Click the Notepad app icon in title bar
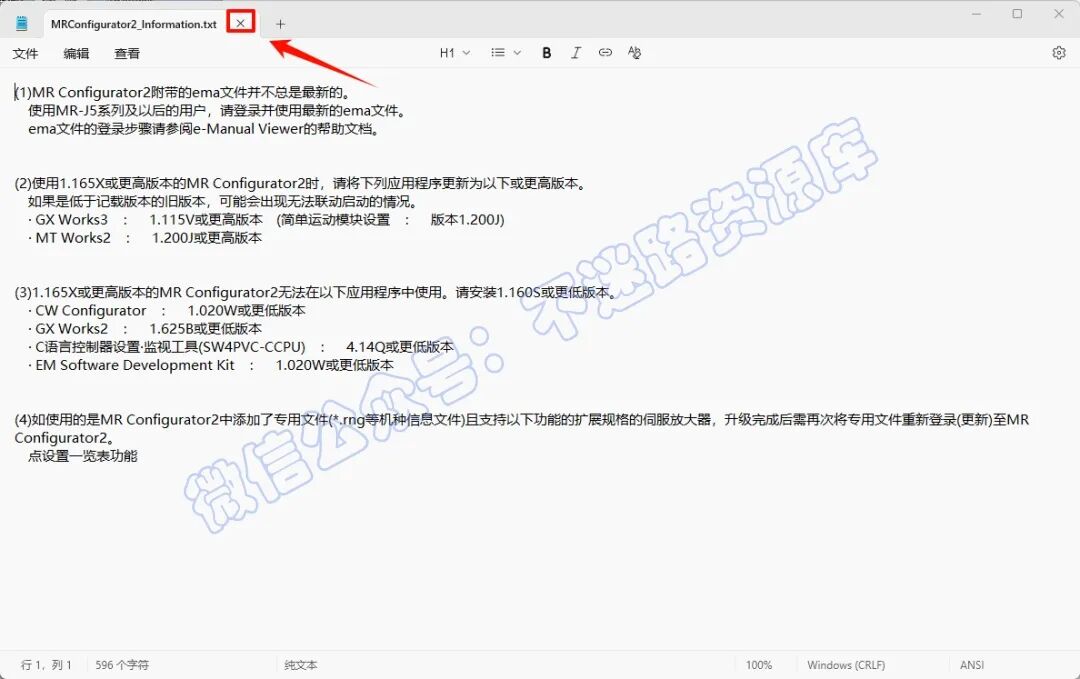Screen dimensions: 1080x679 [x=21, y=23]
